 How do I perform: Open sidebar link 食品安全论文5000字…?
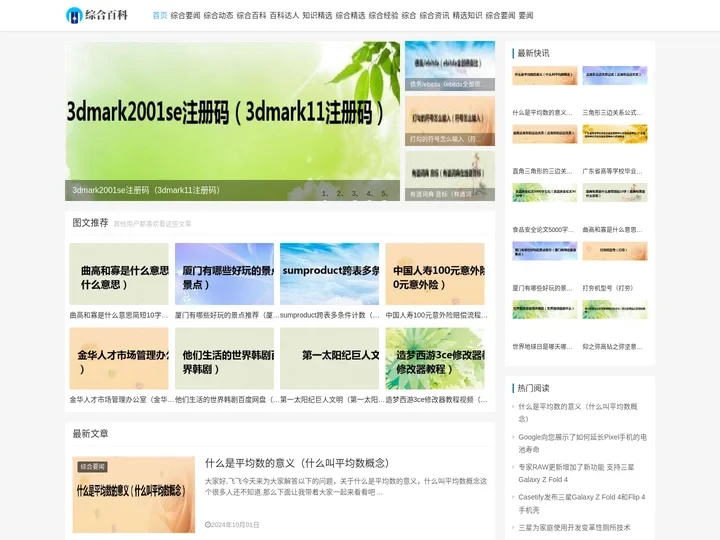pos(543,230)
